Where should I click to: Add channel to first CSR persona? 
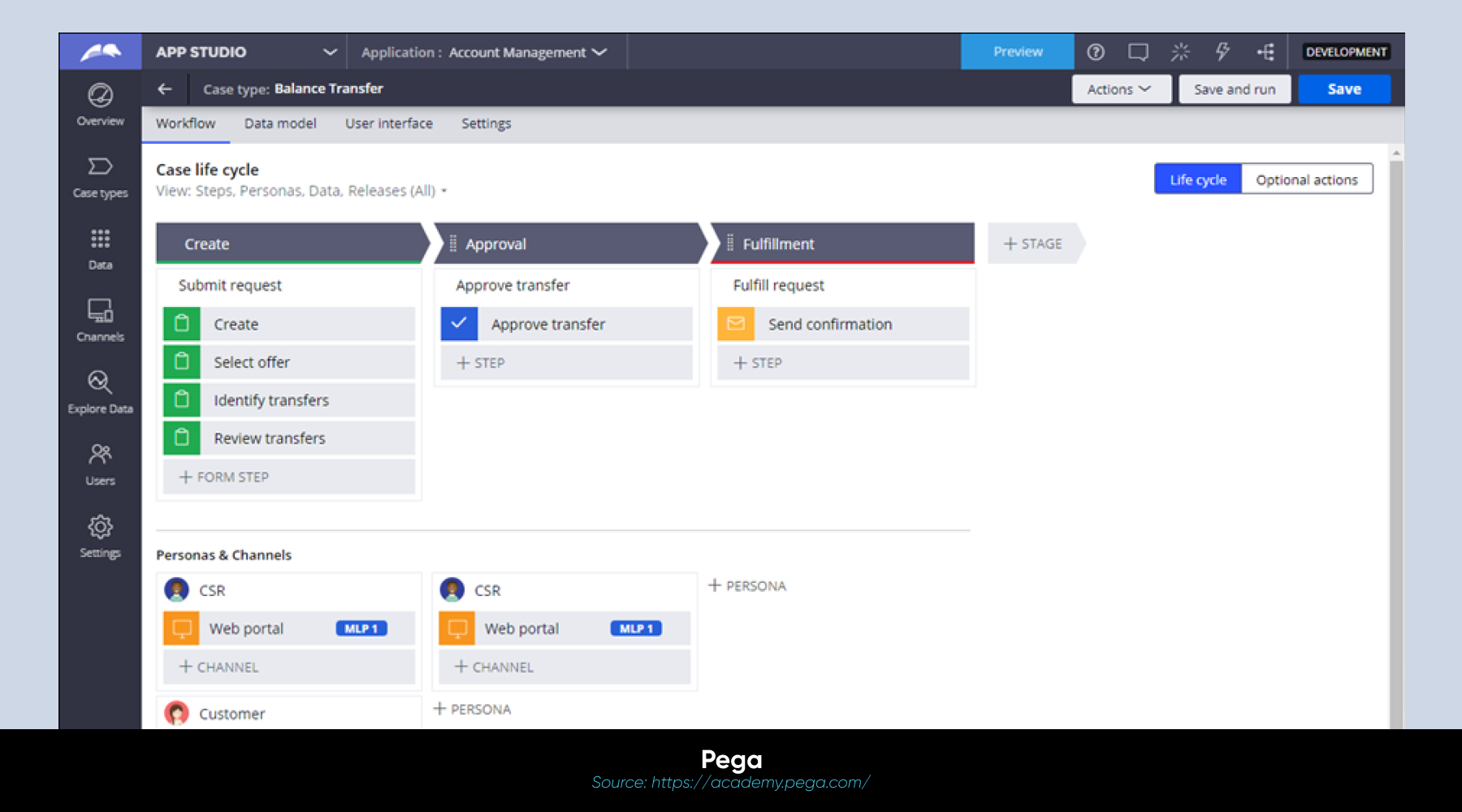pyautogui.click(x=289, y=667)
